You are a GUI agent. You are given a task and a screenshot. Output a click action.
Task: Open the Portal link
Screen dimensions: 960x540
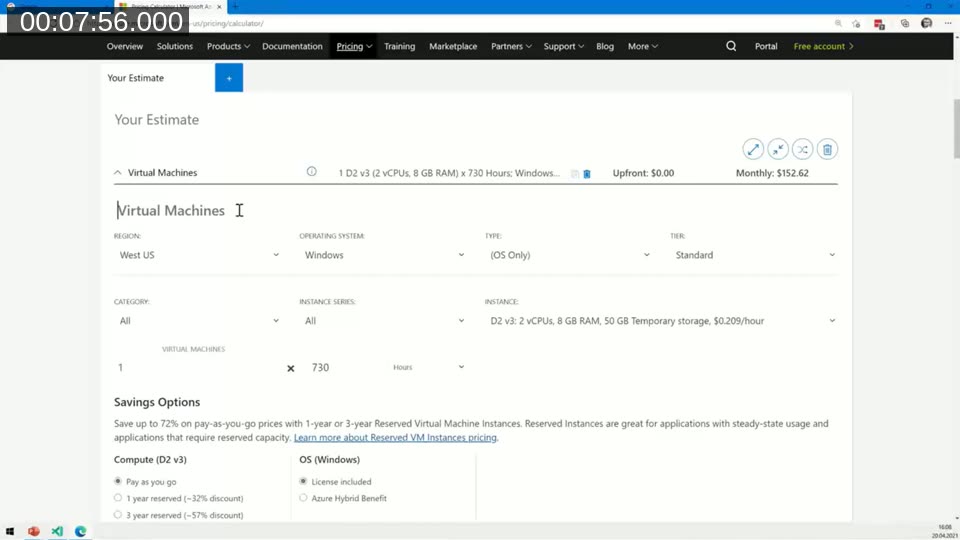[x=766, y=47]
